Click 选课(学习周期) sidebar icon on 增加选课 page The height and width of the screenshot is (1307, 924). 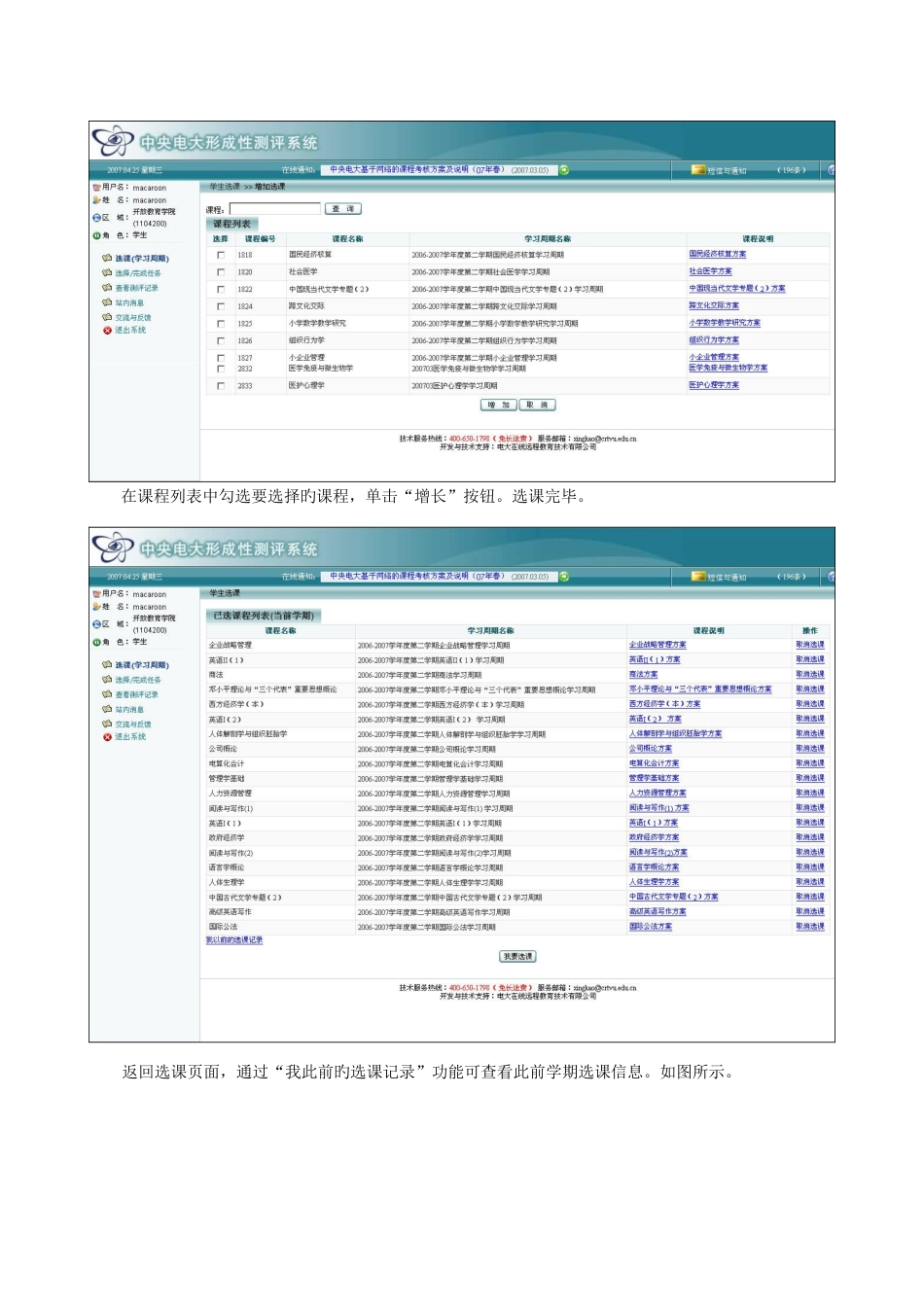tap(107, 259)
